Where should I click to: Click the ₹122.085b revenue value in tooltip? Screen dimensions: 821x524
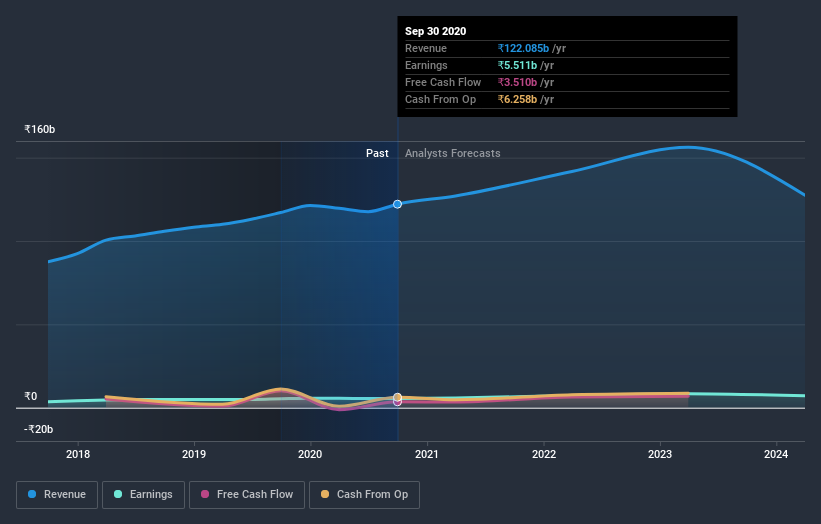point(523,48)
